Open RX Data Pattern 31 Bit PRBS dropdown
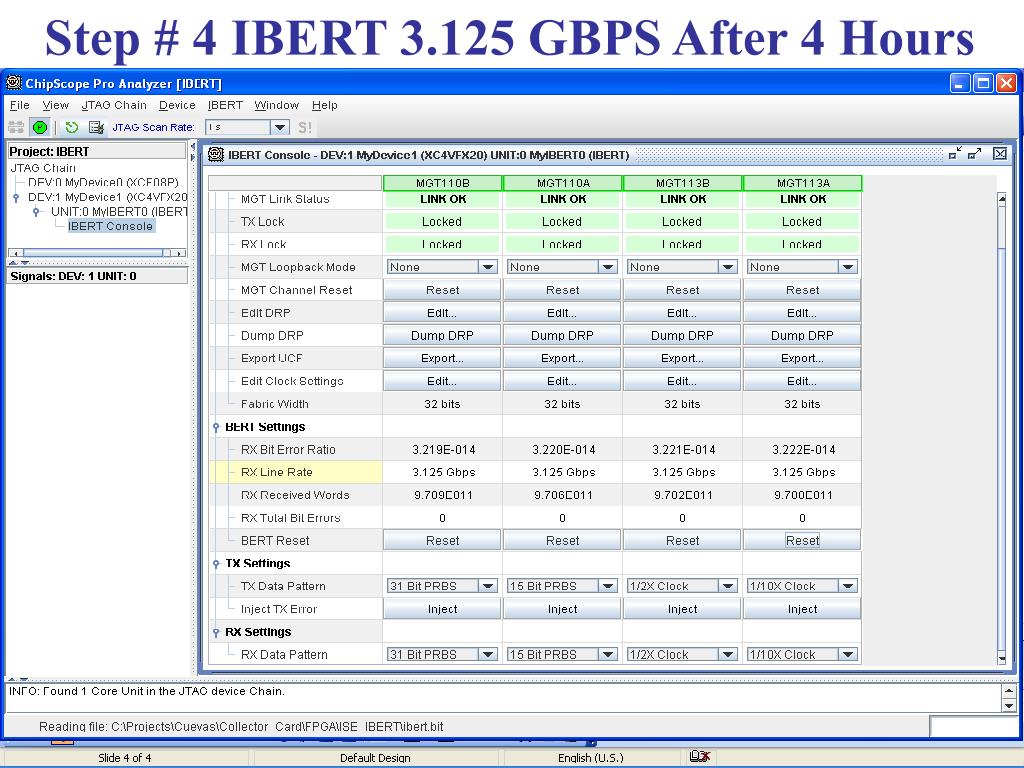The width and height of the screenshot is (1024, 768). 487,654
